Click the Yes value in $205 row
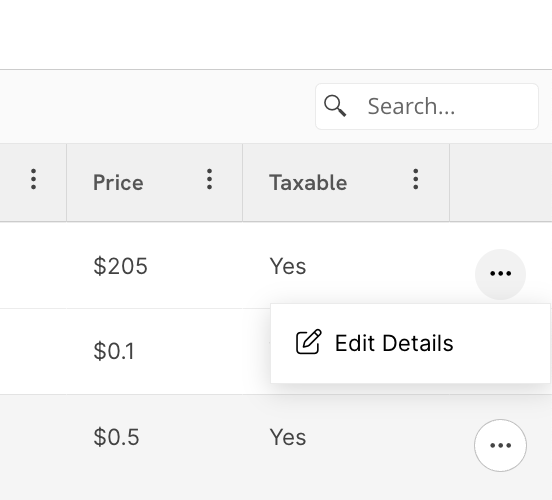The image size is (552, 500). 288,266
